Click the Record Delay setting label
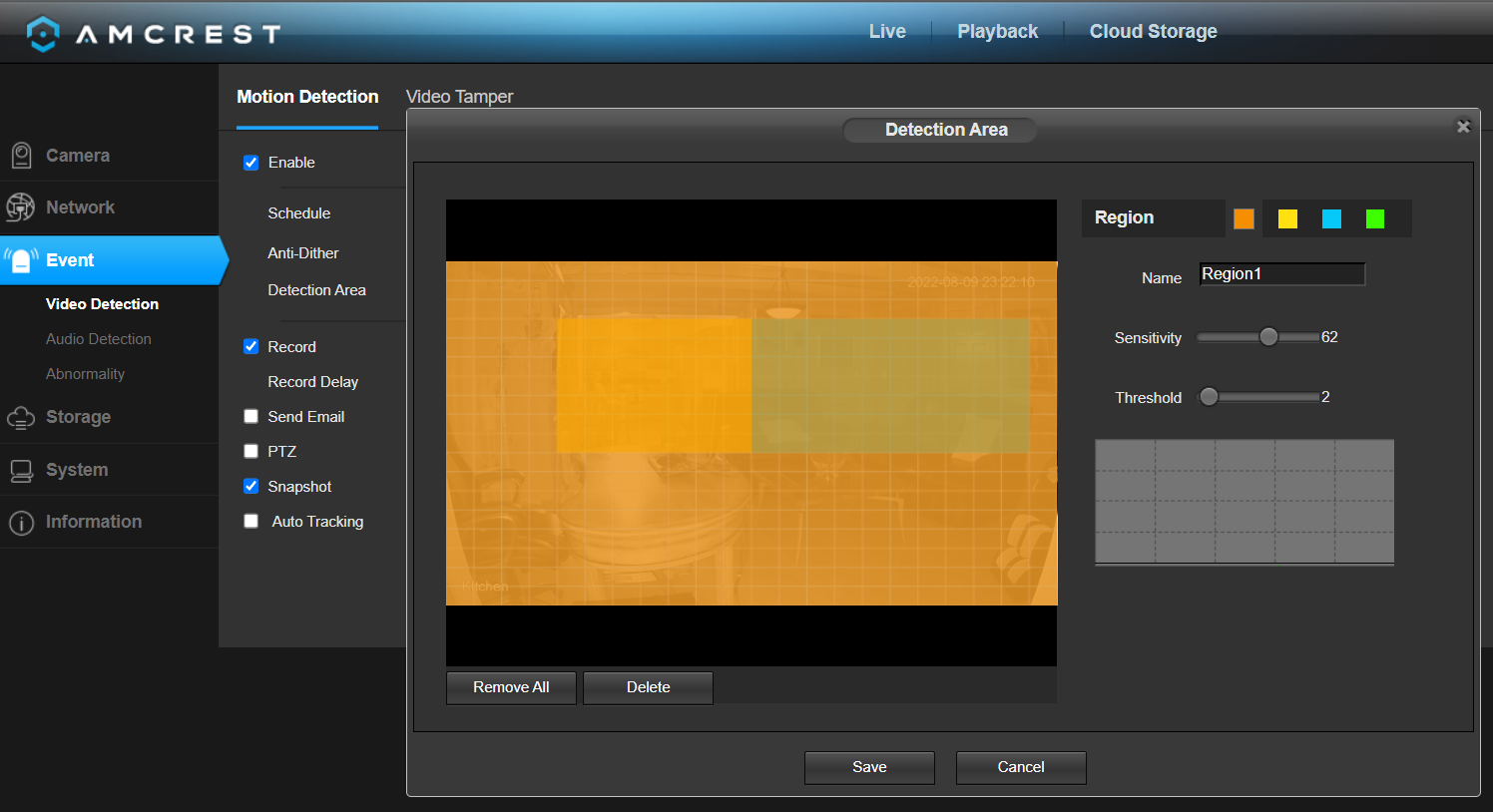The width and height of the screenshot is (1493, 812). 313,382
